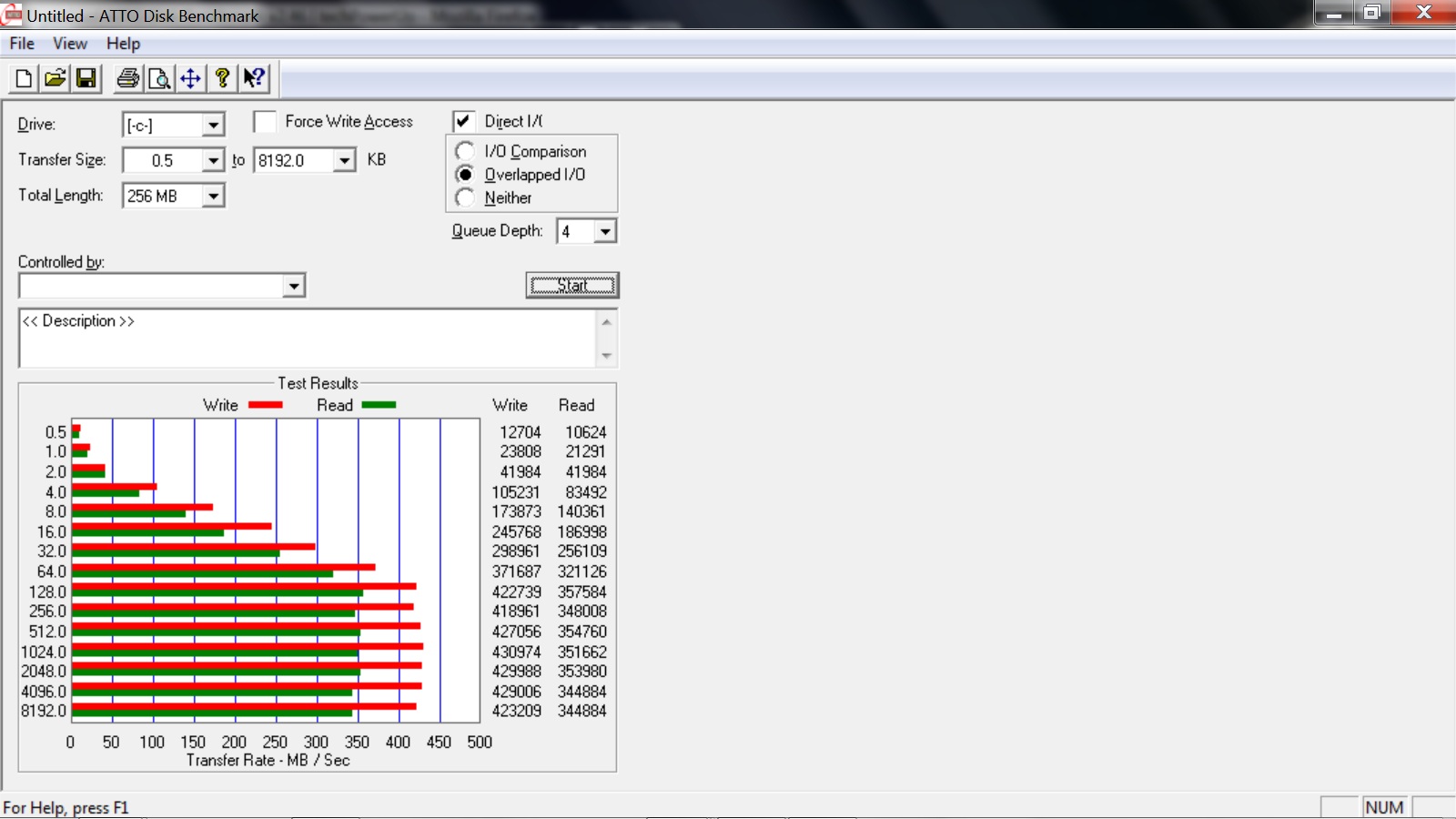
Task: Click the Read value 10624
Action: coord(585,432)
